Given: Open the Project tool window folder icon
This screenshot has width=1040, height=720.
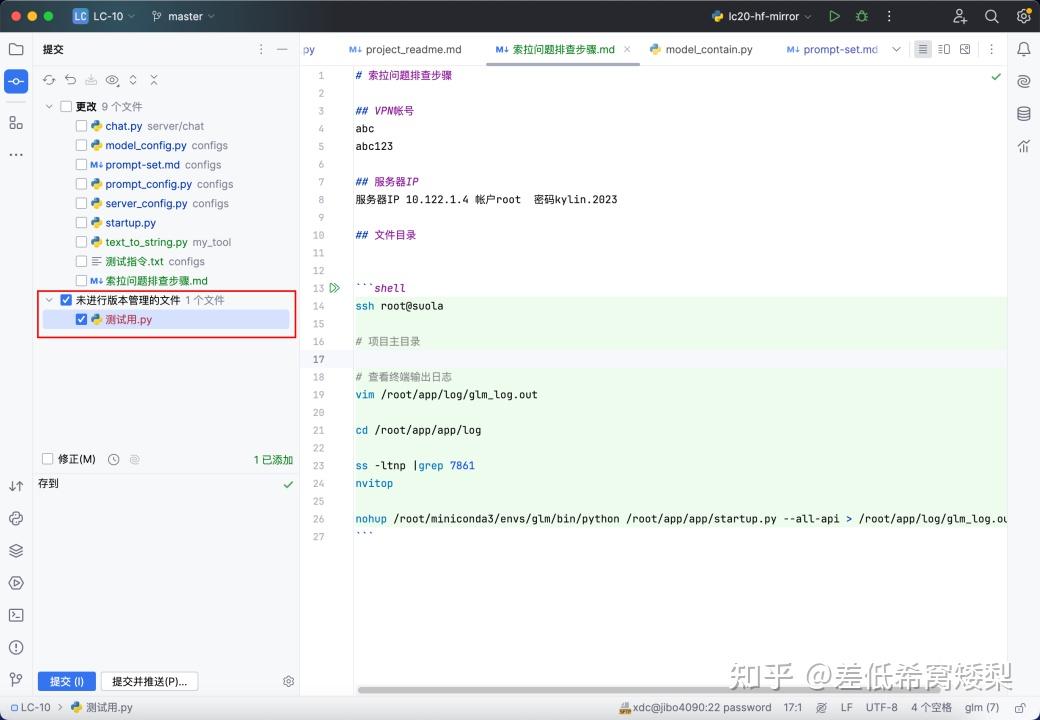Looking at the screenshot, I should (16, 49).
